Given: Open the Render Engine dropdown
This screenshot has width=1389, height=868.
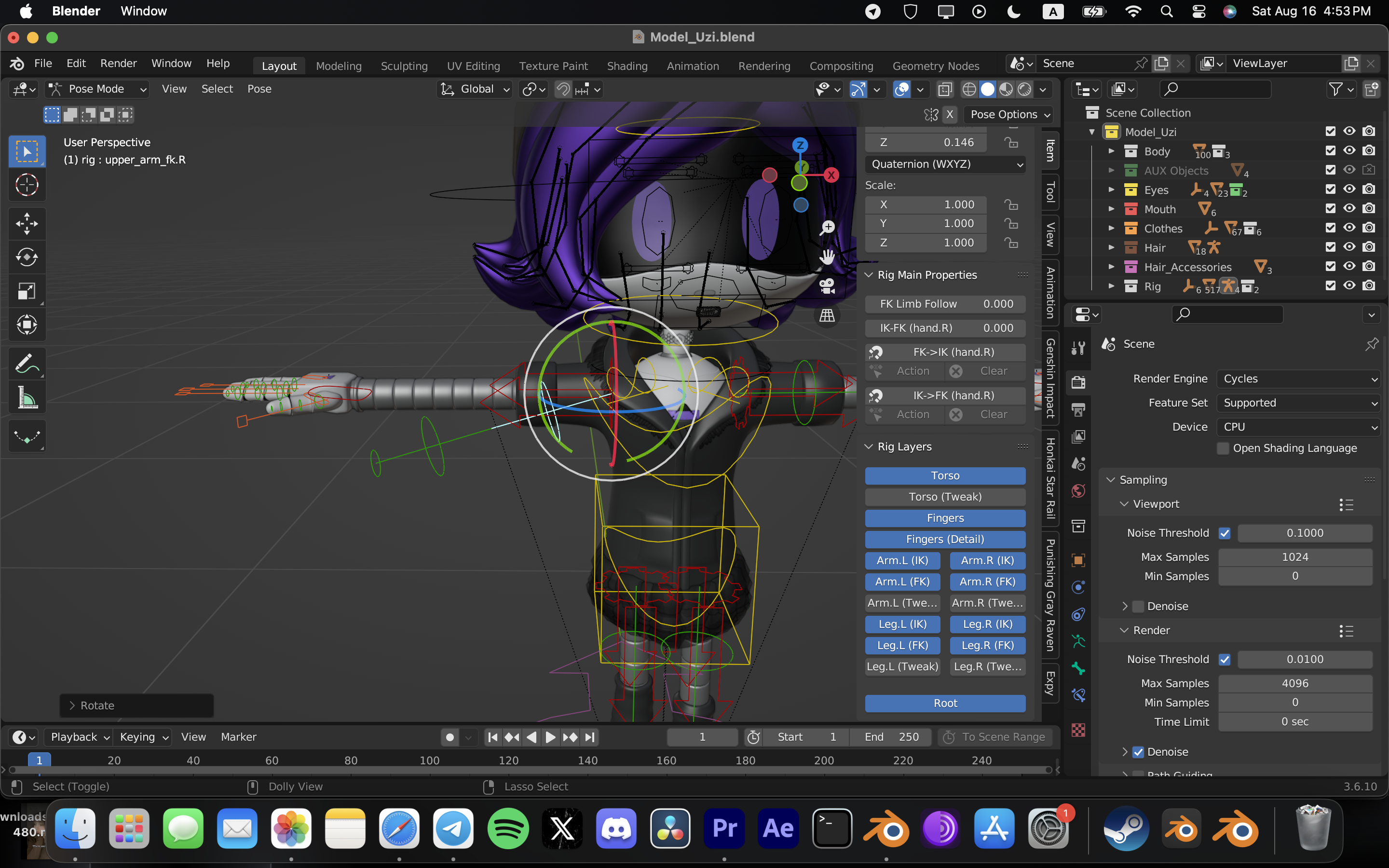Looking at the screenshot, I should click(1298, 379).
